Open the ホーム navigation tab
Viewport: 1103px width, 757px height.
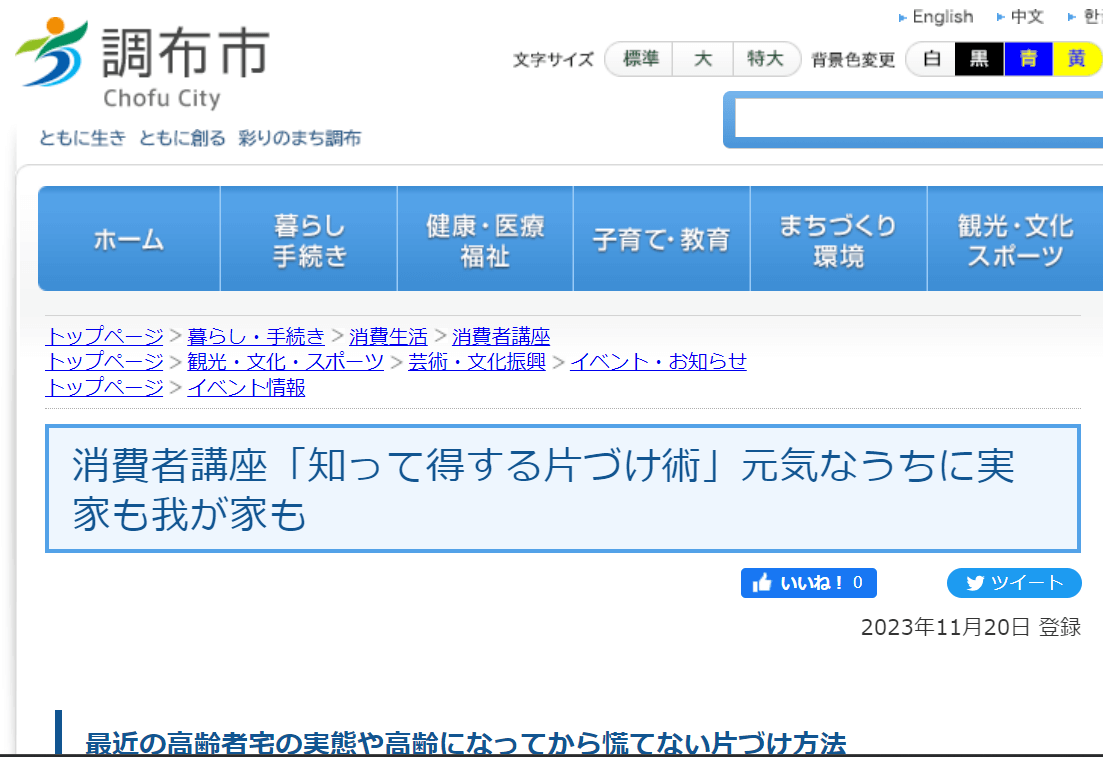[x=129, y=239]
